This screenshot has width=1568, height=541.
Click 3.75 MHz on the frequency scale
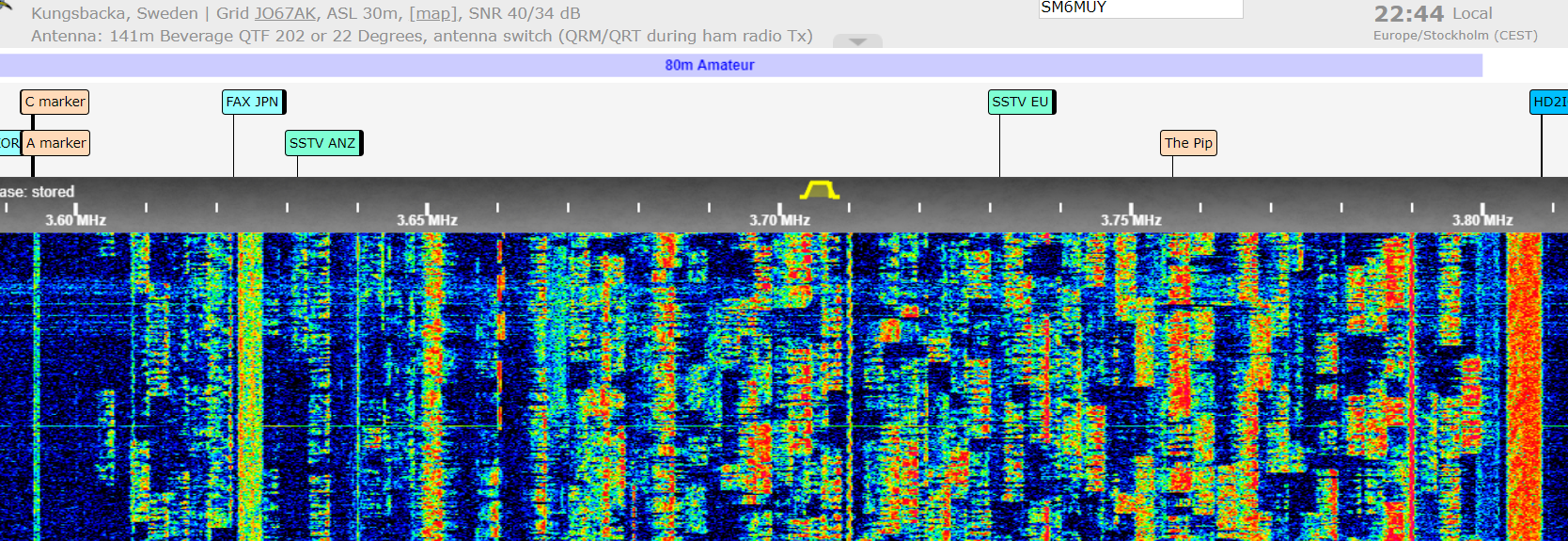click(1131, 220)
